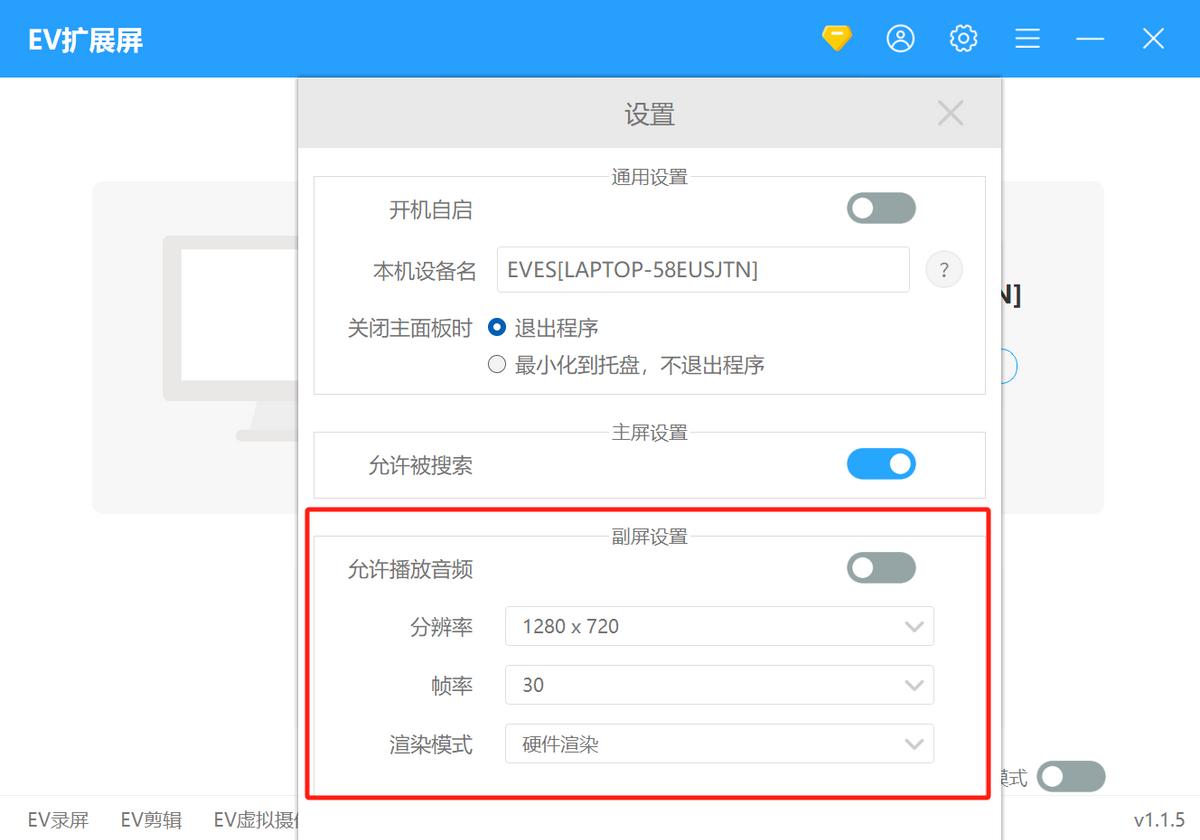Enable the 开机自启 toggle
1200x840 pixels.
point(881,208)
